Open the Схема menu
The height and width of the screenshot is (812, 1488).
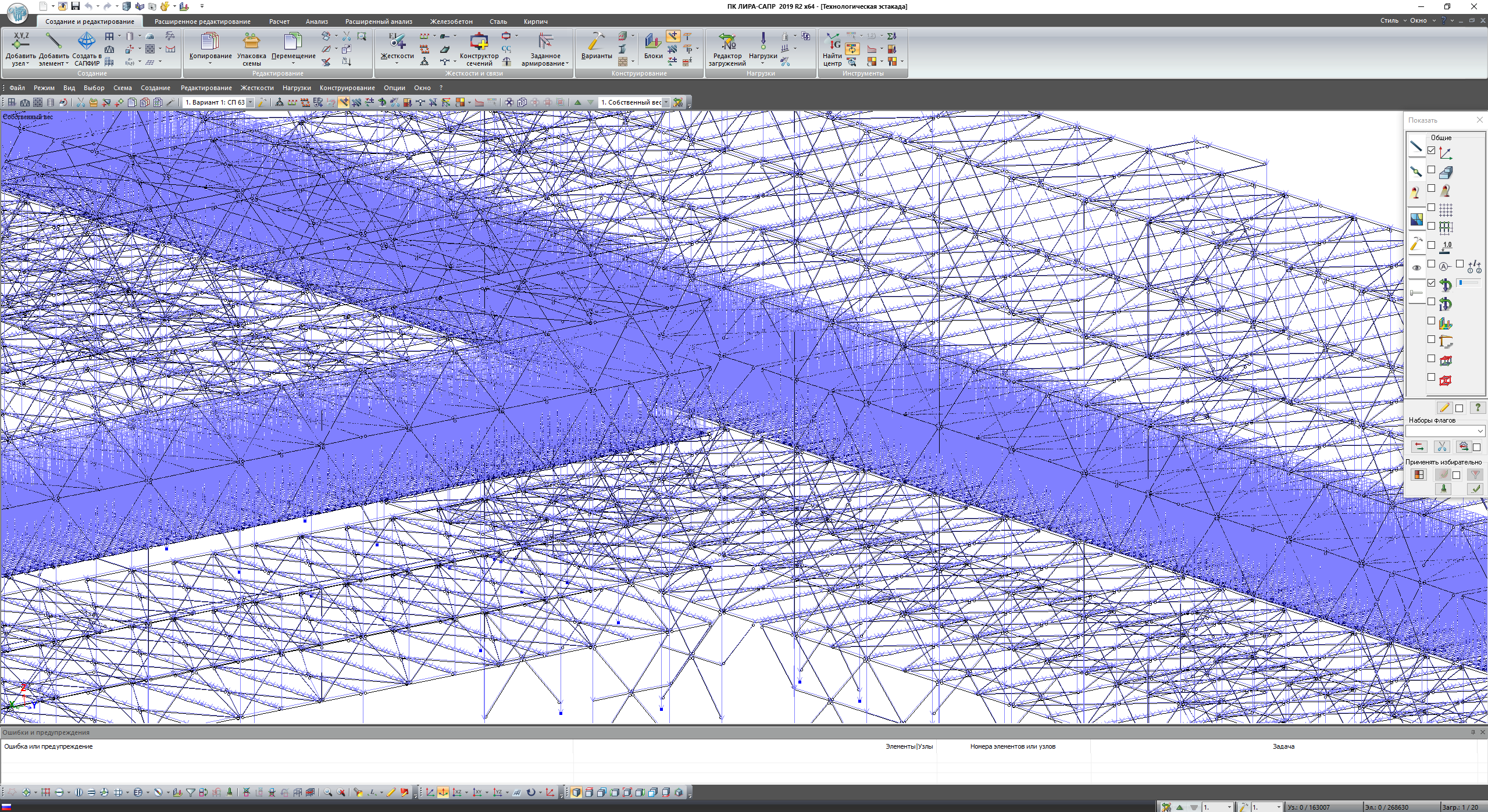tap(122, 88)
